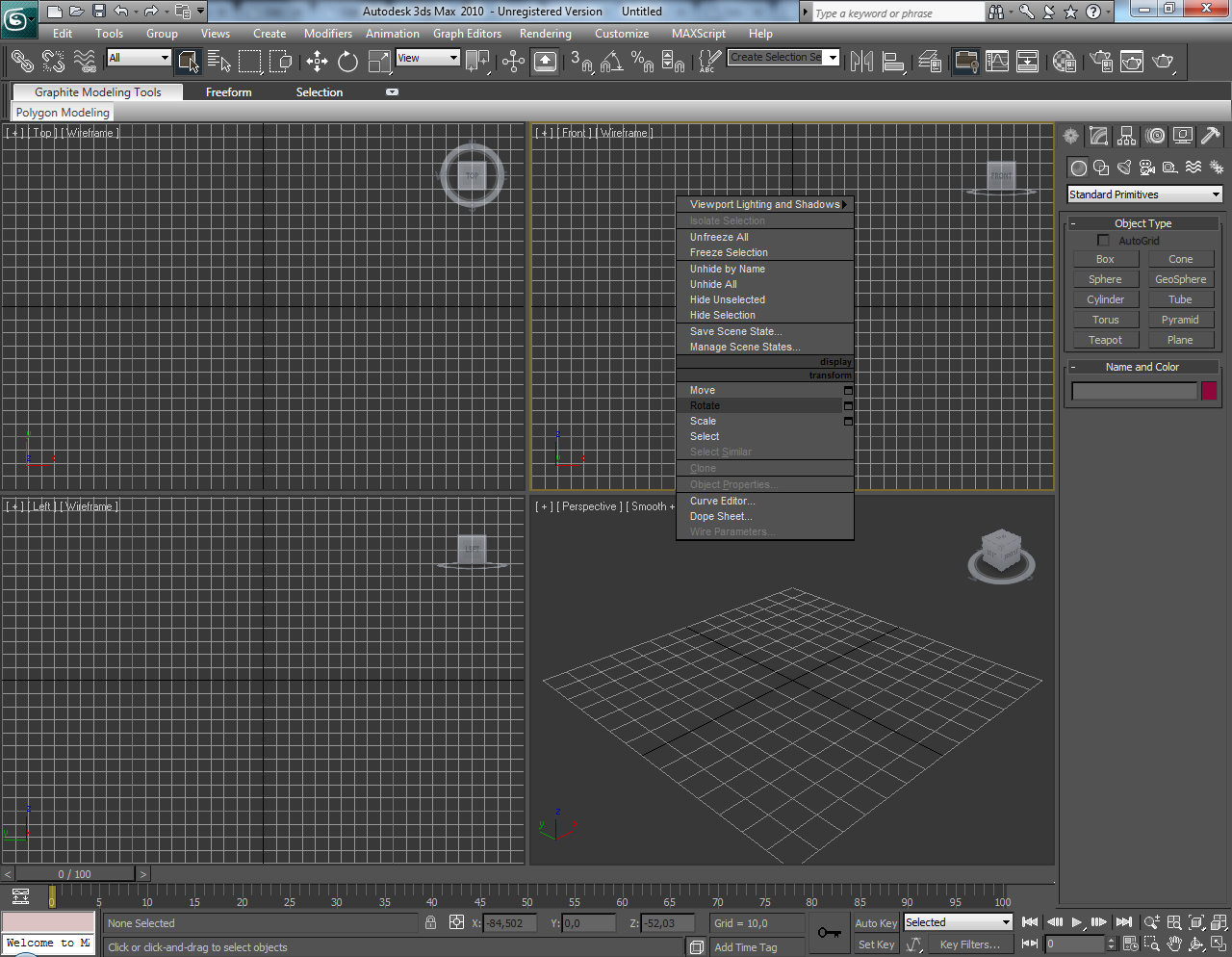The width and height of the screenshot is (1232, 957).
Task: Click the time slider 0 / 100
Action: click(75, 874)
